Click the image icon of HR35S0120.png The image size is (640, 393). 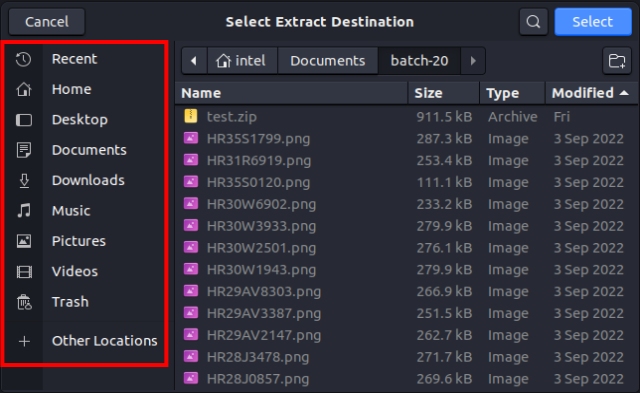coord(191,182)
